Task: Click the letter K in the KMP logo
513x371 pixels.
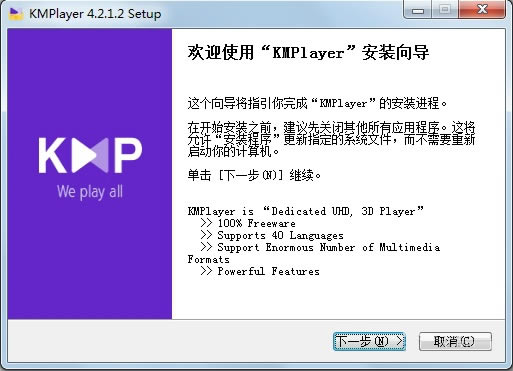Action: [53, 156]
